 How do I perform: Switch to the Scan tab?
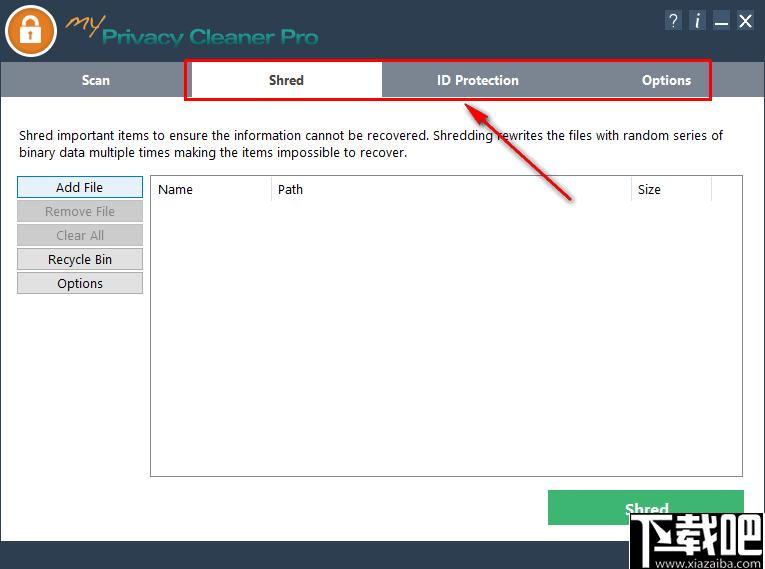pos(96,80)
